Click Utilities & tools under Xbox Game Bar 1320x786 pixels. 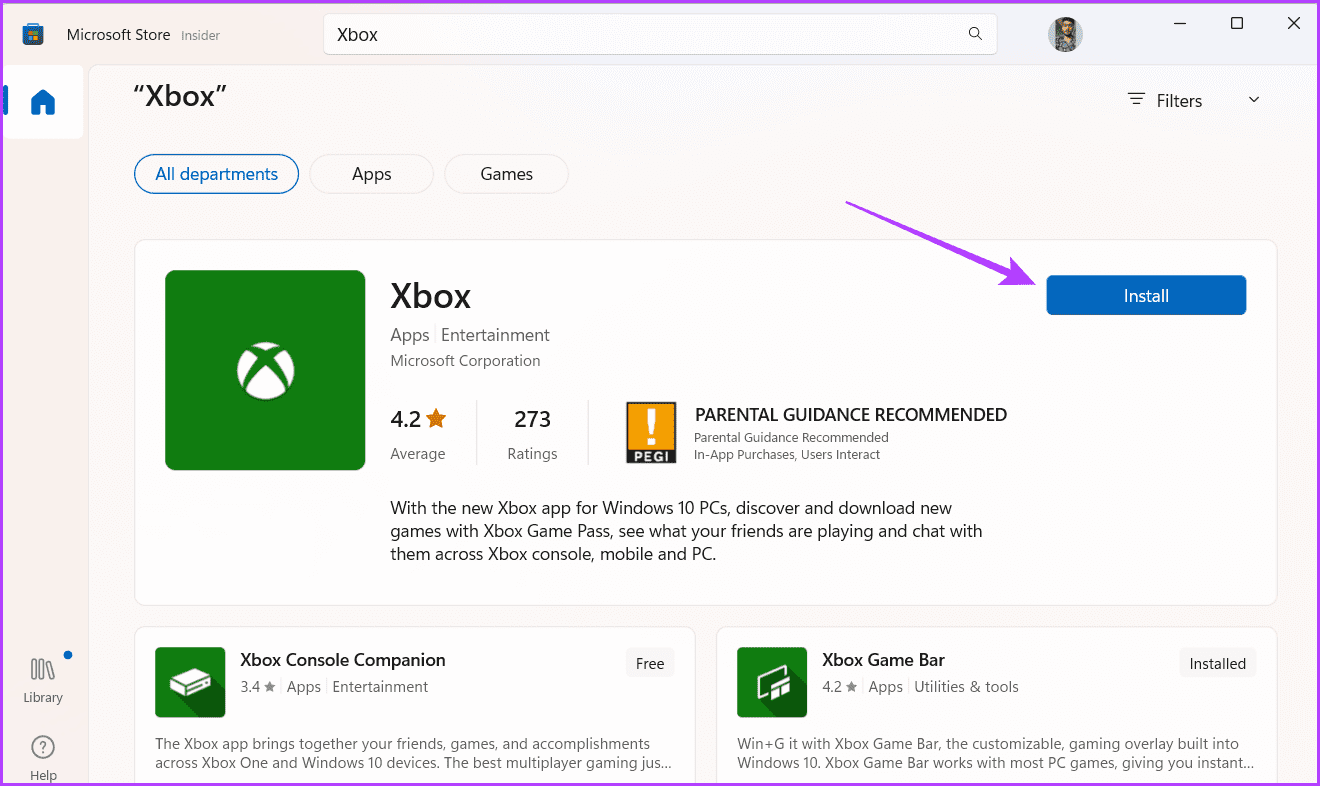[x=966, y=687]
